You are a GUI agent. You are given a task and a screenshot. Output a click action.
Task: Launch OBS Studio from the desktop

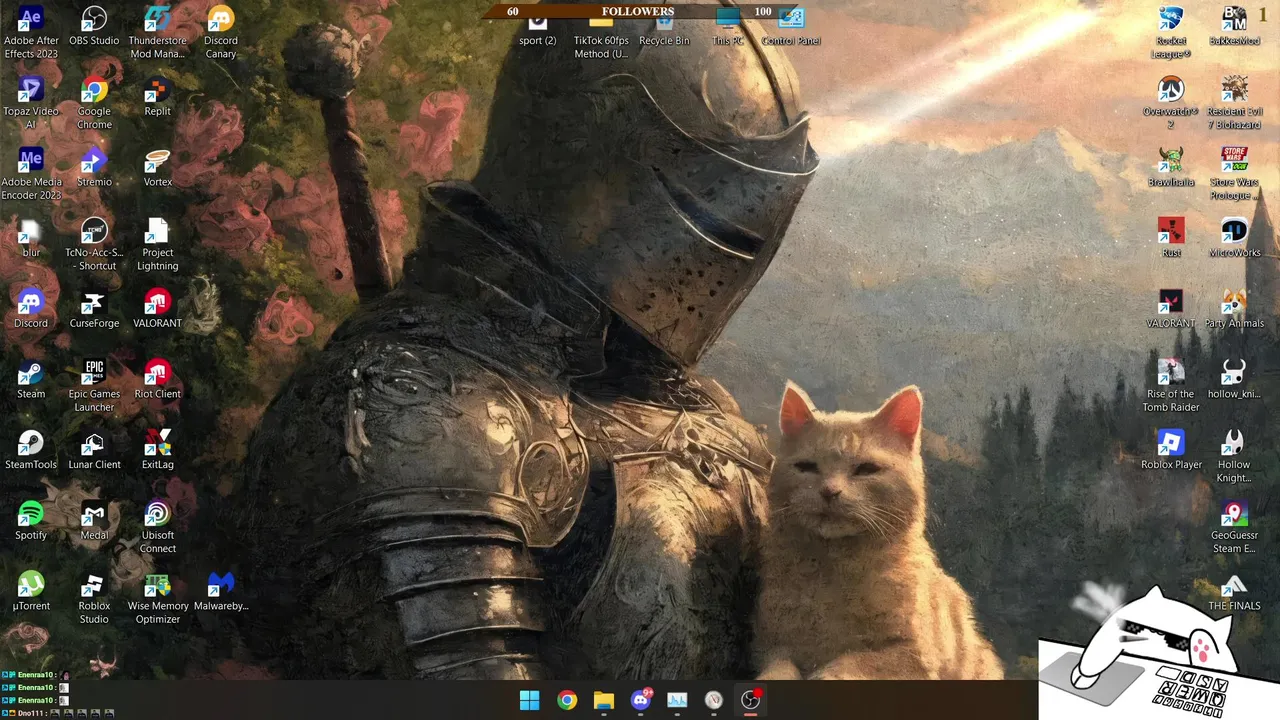tap(94, 26)
